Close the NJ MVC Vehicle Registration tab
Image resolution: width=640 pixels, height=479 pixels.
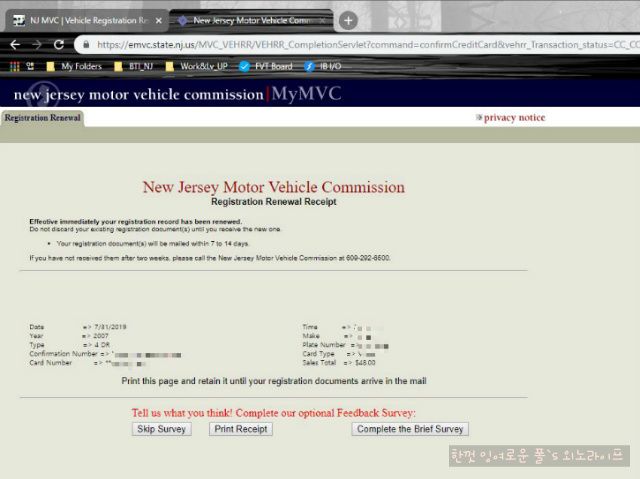coord(159,20)
